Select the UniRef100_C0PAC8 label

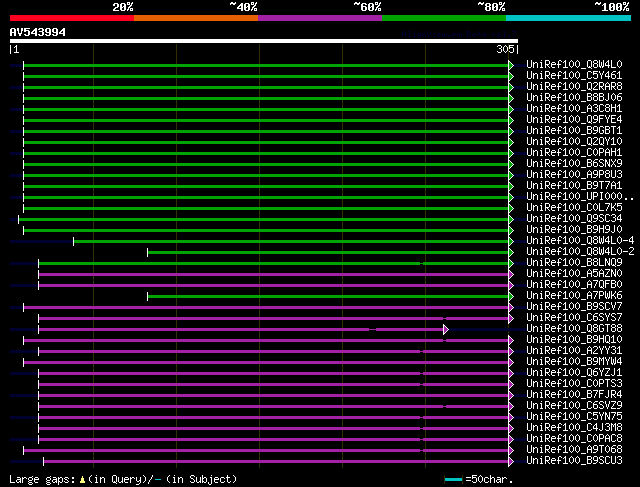[x=574, y=439]
